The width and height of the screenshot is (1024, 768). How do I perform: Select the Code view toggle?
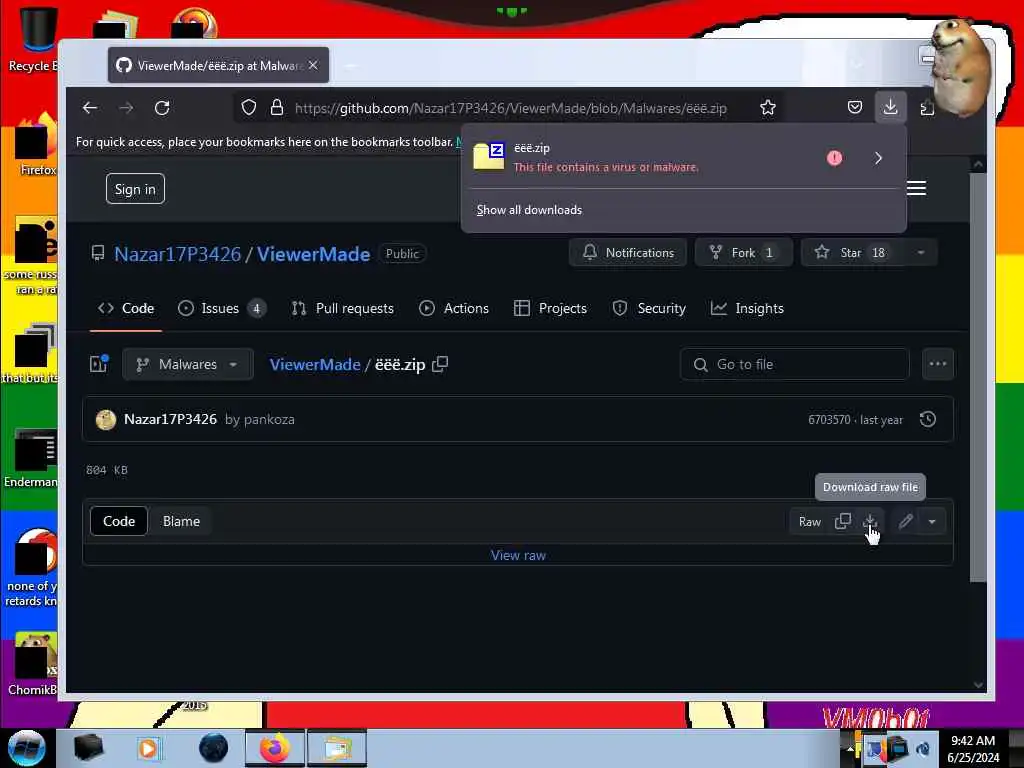tap(119, 521)
